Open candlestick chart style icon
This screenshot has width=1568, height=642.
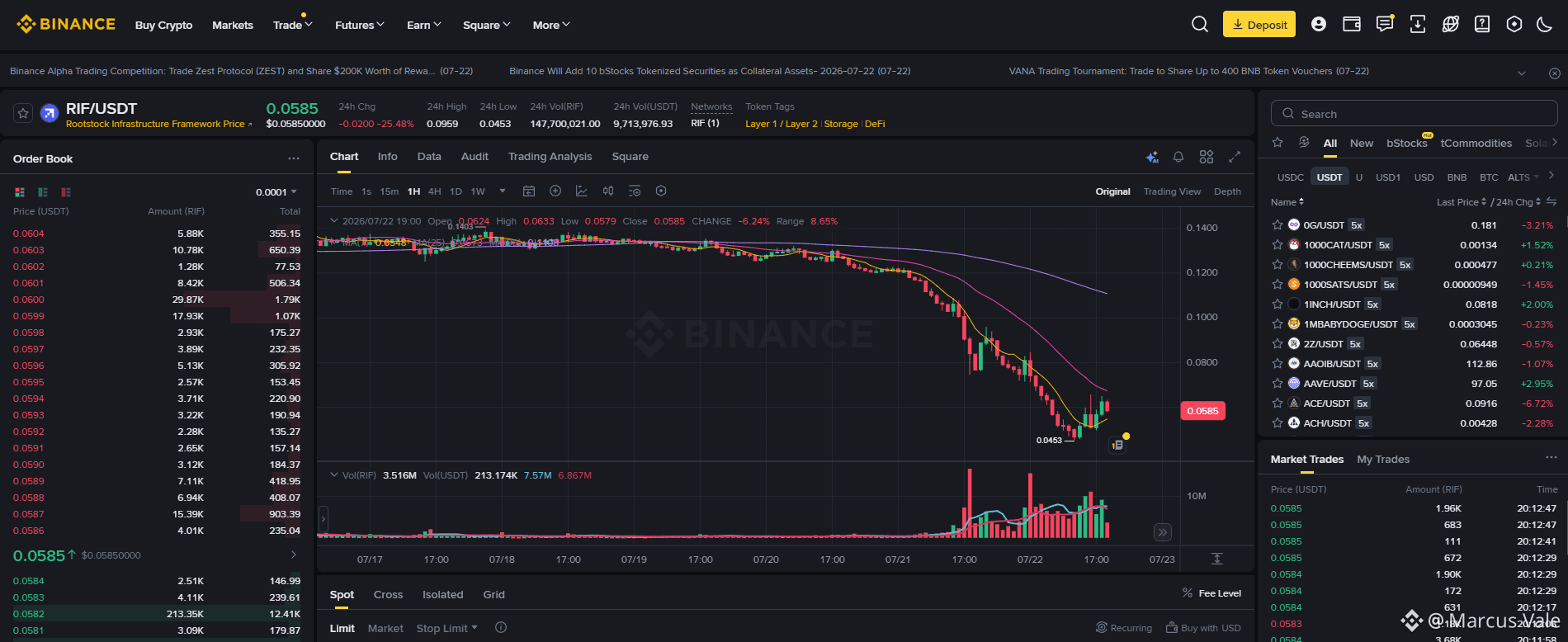pos(608,191)
